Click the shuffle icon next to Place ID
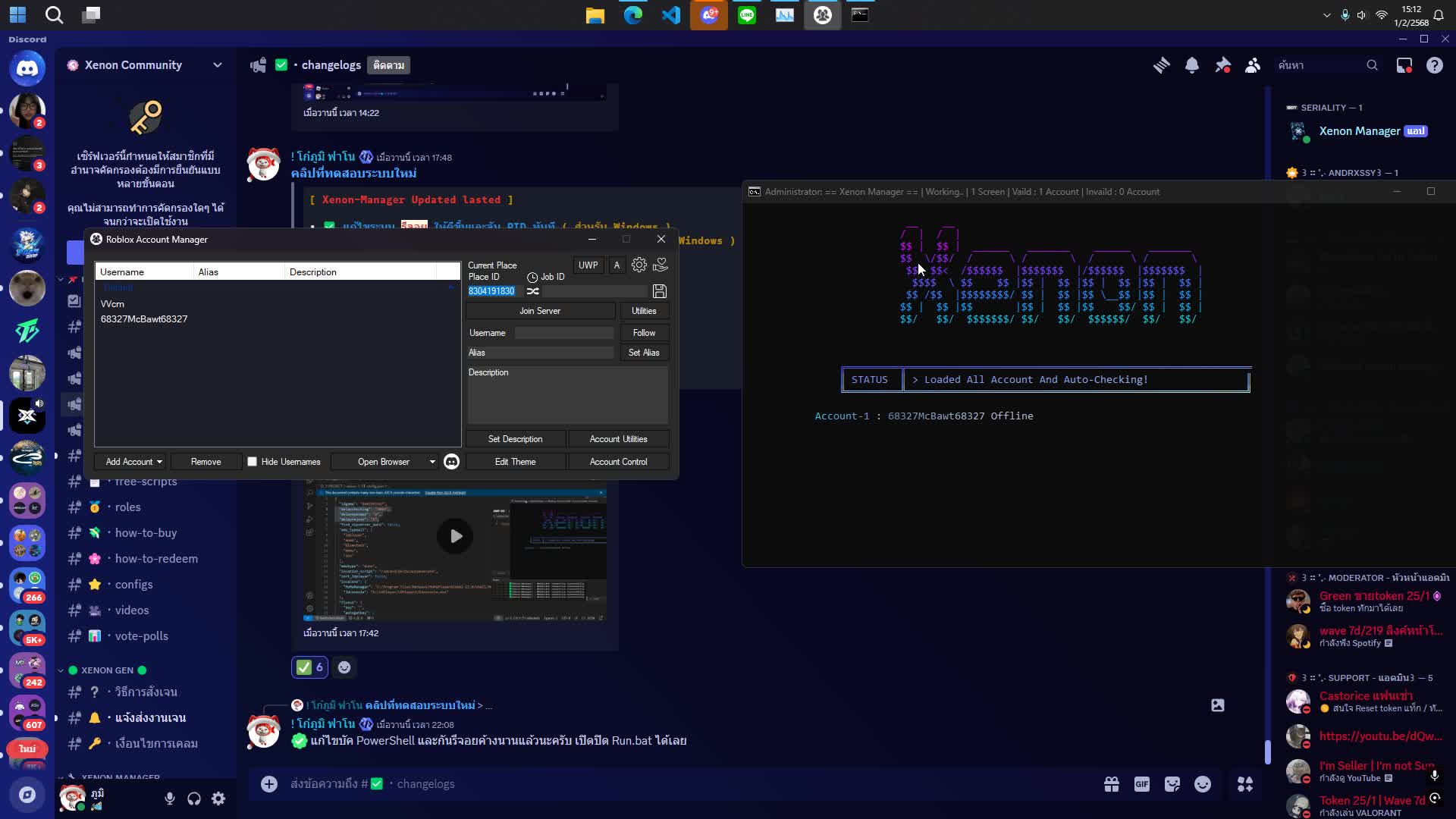The image size is (1456, 819). pyautogui.click(x=533, y=292)
